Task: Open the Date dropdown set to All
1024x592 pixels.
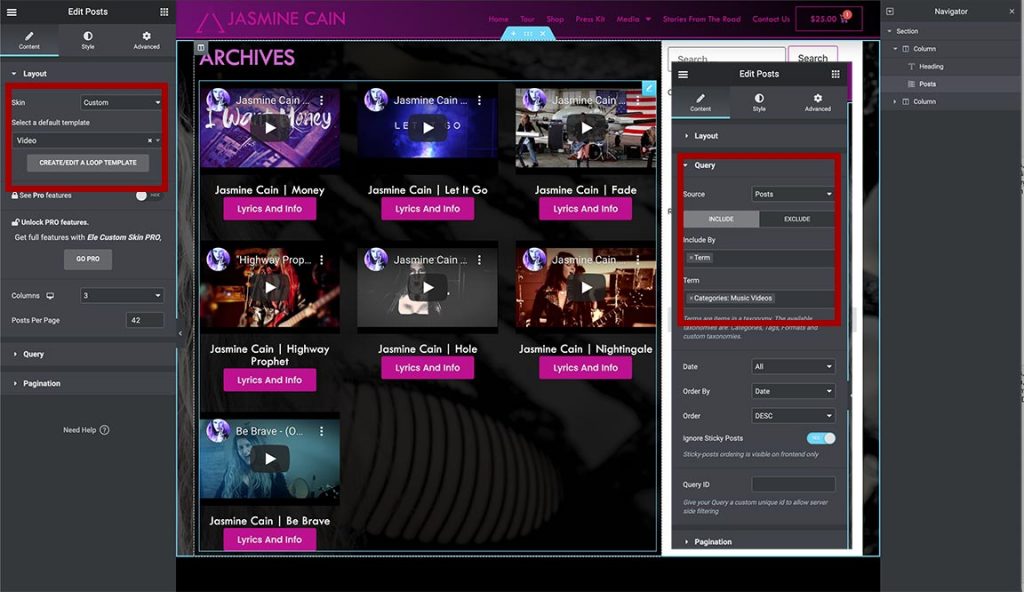Action: (793, 367)
